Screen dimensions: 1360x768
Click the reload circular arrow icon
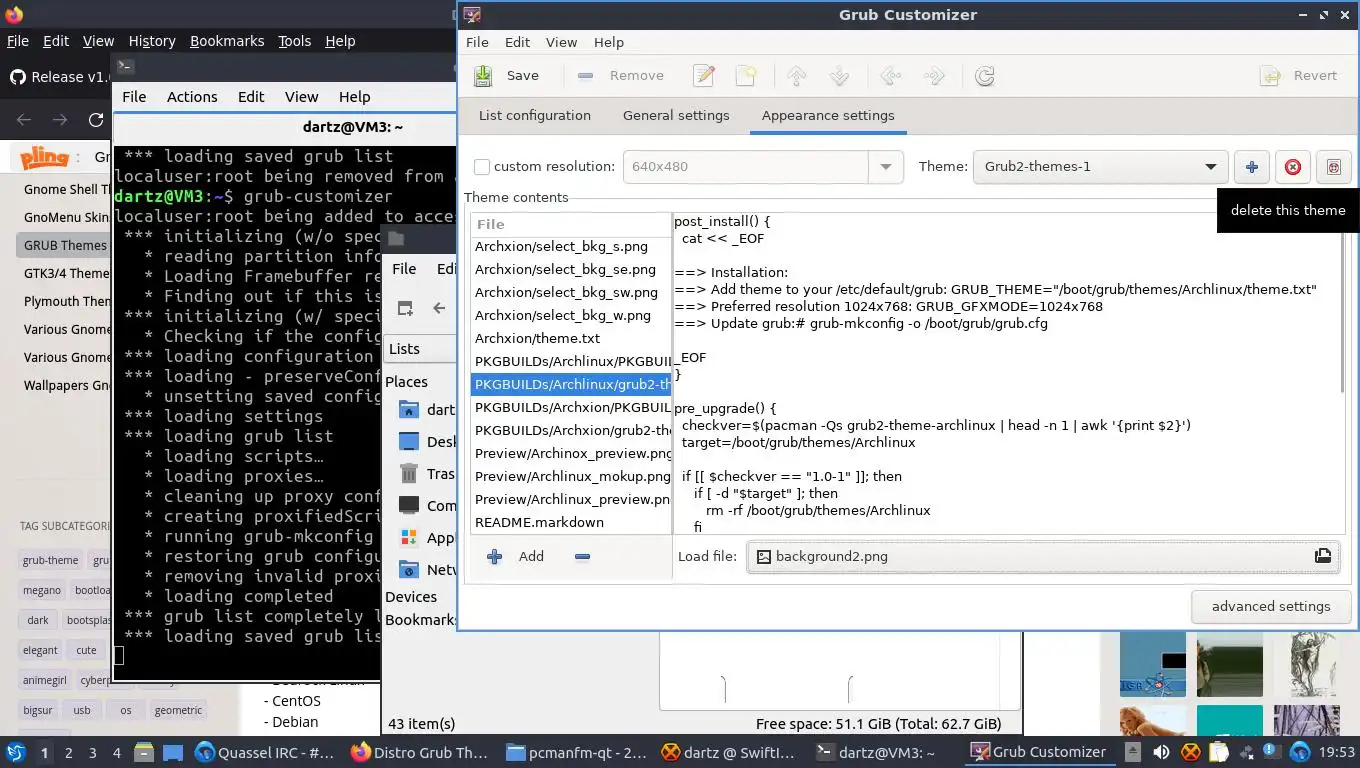[985, 76]
